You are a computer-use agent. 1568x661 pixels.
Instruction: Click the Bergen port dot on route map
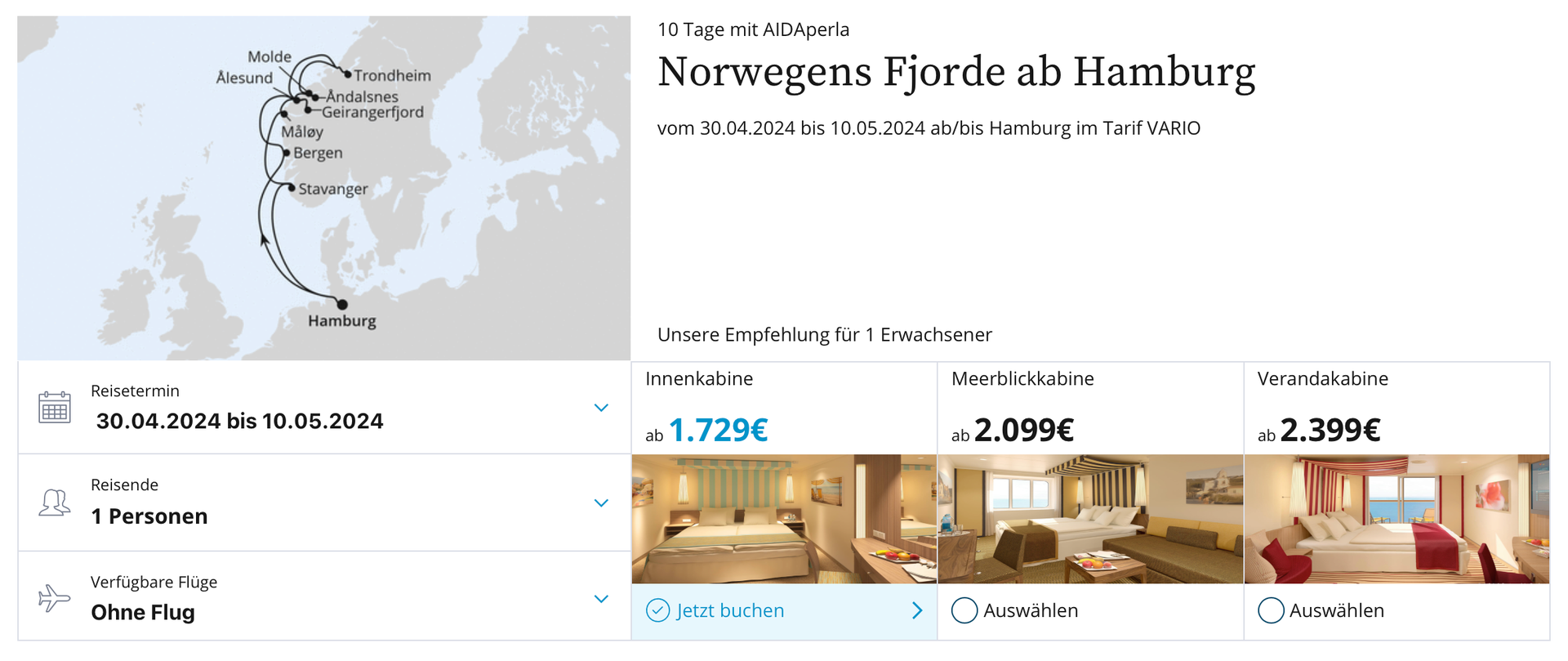[x=287, y=153]
